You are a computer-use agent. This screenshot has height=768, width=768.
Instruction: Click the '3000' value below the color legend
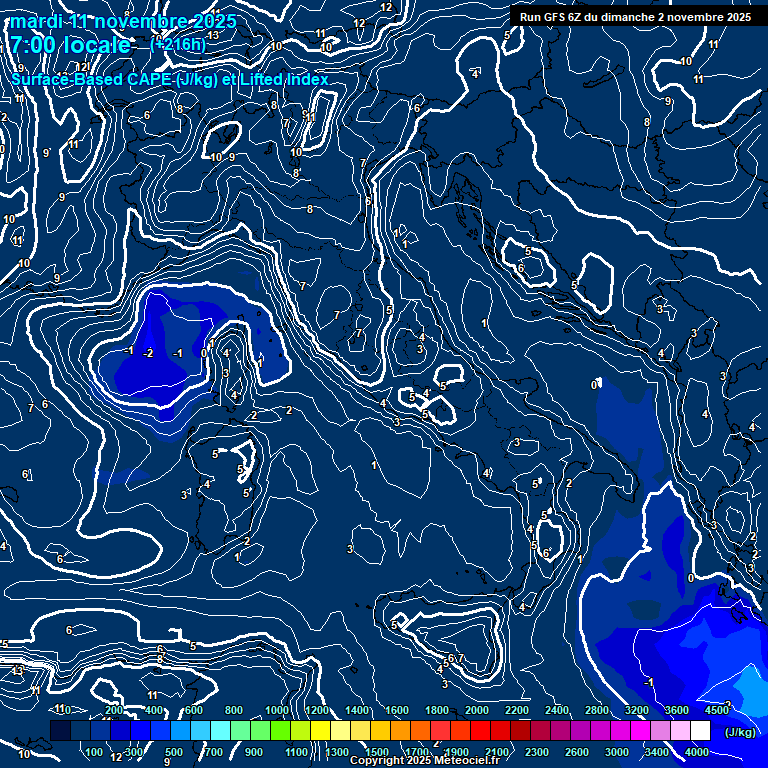(x=617, y=752)
